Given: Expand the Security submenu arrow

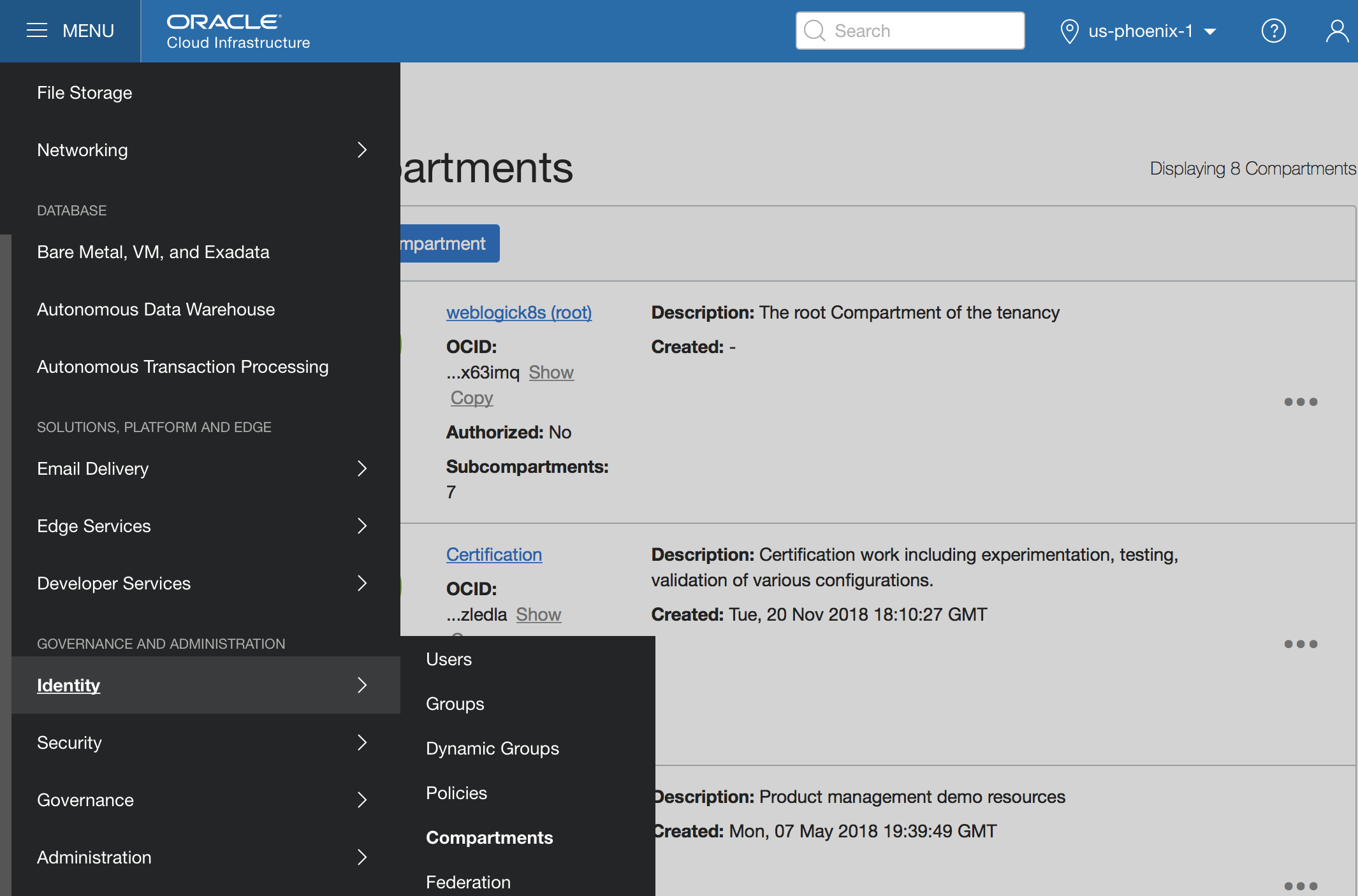Looking at the screenshot, I should tap(362, 742).
